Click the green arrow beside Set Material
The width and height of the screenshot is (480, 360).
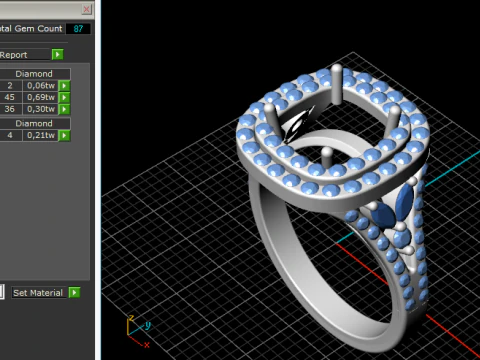pyautogui.click(x=74, y=293)
